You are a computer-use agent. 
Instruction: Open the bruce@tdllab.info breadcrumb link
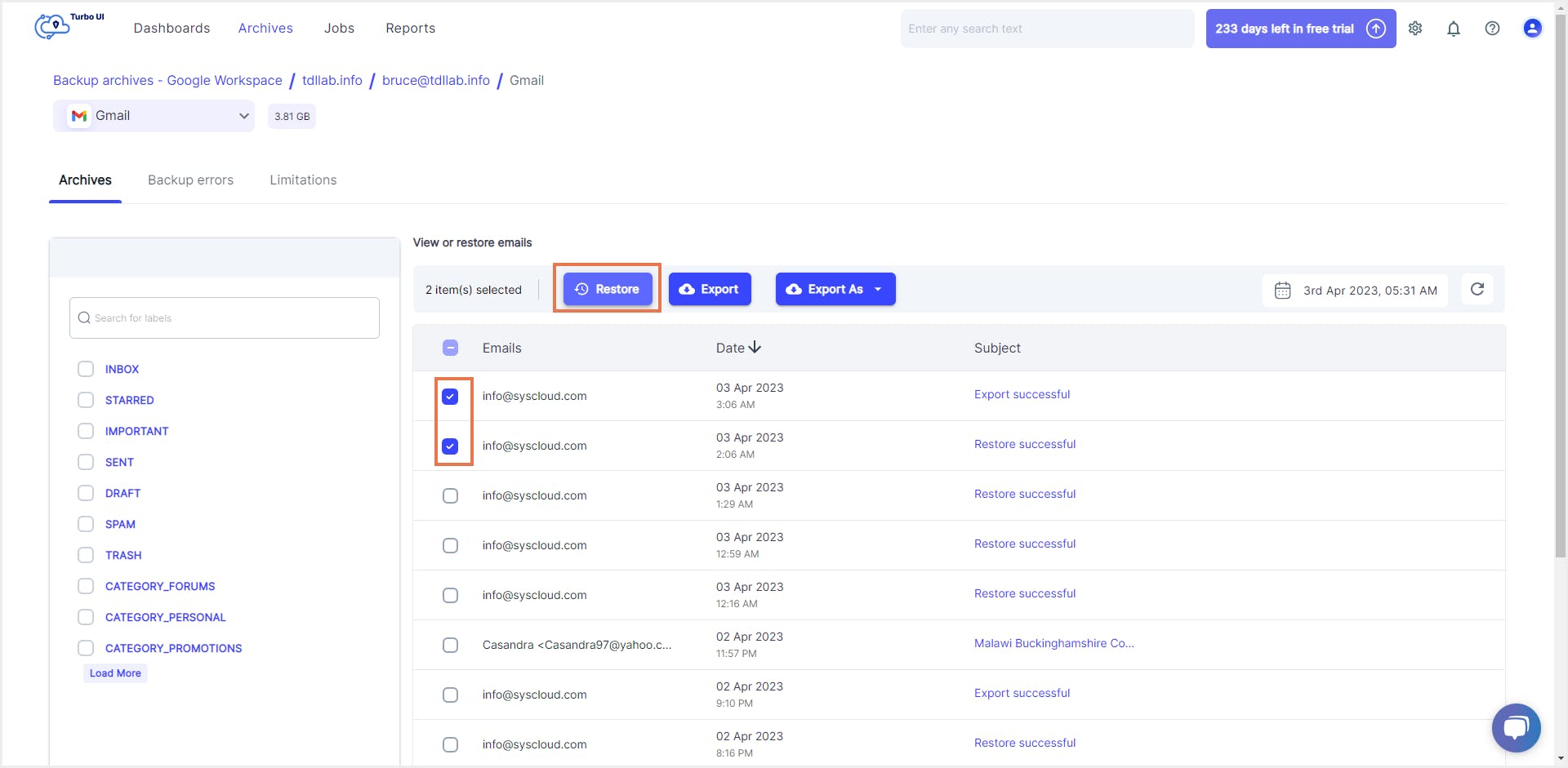click(435, 80)
